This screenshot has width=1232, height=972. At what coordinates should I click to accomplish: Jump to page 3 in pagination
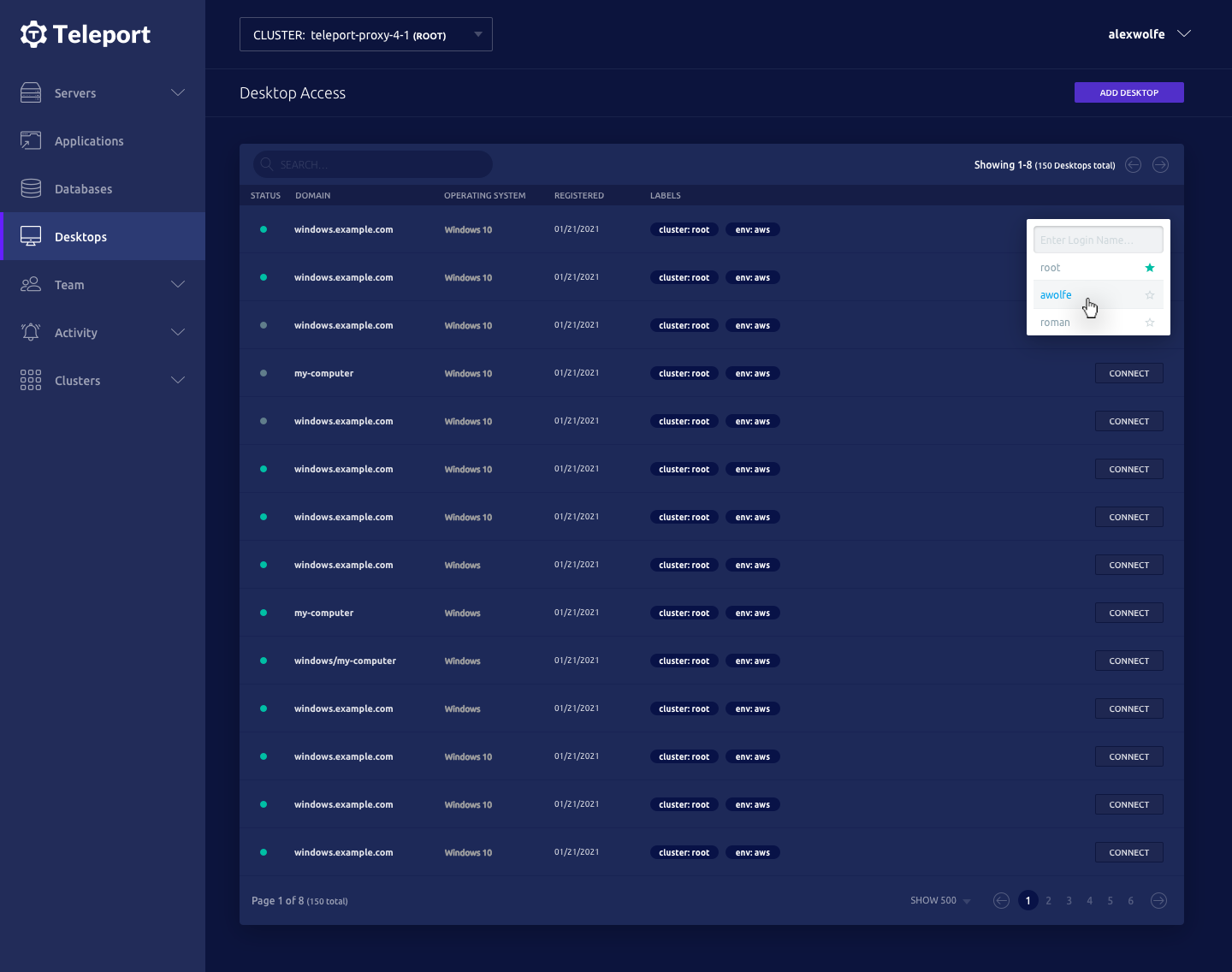(x=1069, y=901)
